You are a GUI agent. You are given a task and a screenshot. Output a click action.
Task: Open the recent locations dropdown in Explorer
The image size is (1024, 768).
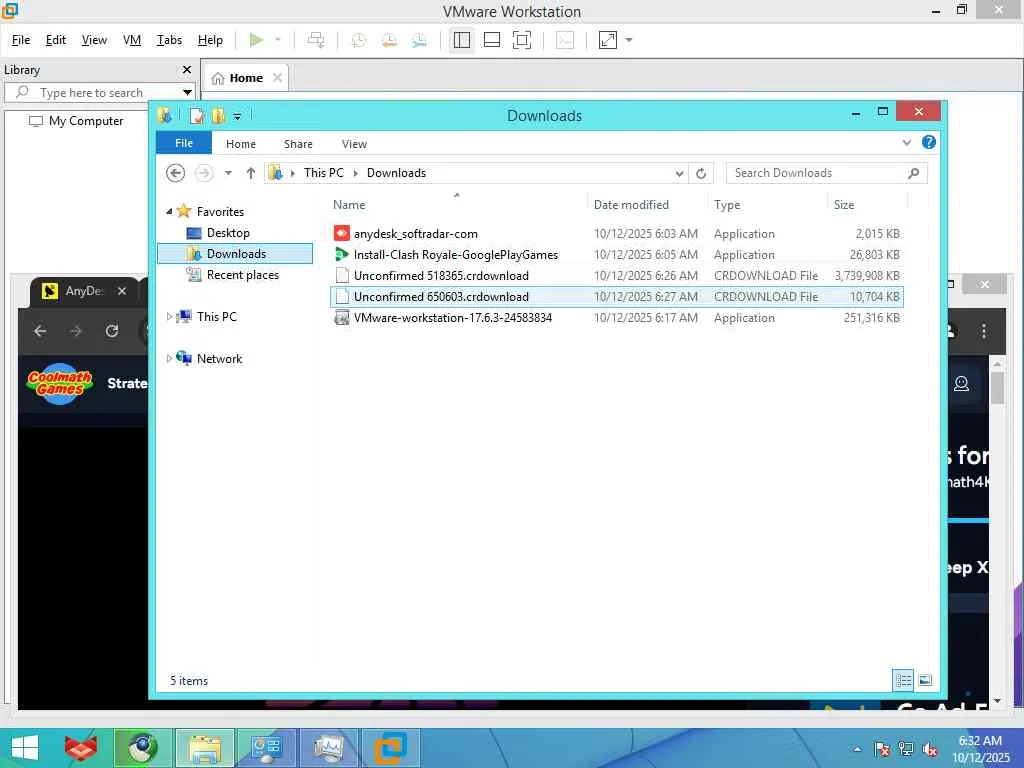[228, 173]
